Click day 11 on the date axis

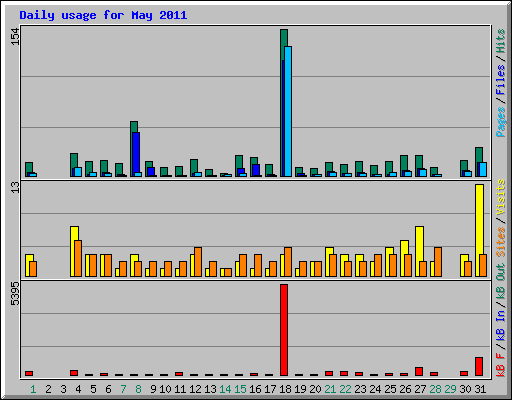click(x=180, y=389)
